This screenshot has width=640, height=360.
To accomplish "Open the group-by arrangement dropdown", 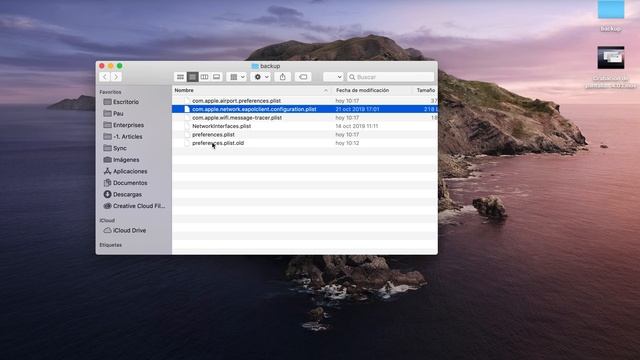I will click(x=237, y=77).
